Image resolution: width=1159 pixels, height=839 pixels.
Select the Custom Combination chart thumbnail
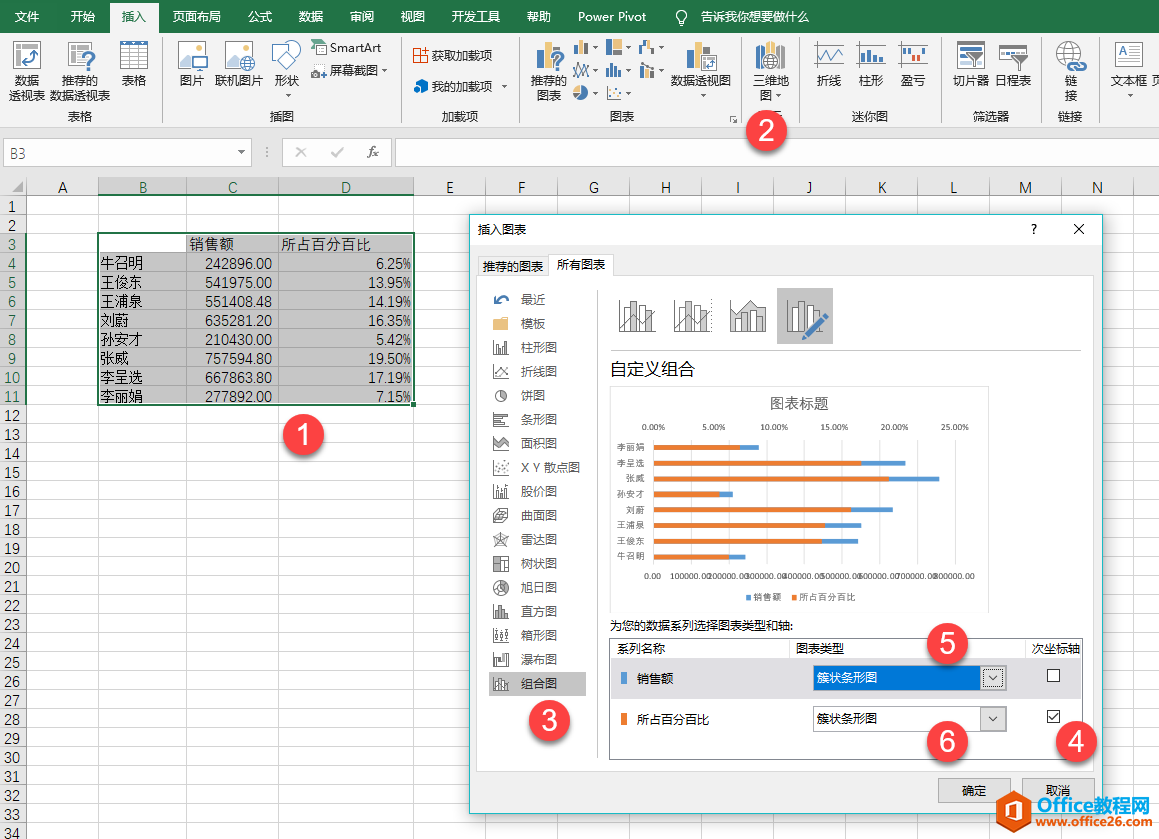[x=805, y=316]
